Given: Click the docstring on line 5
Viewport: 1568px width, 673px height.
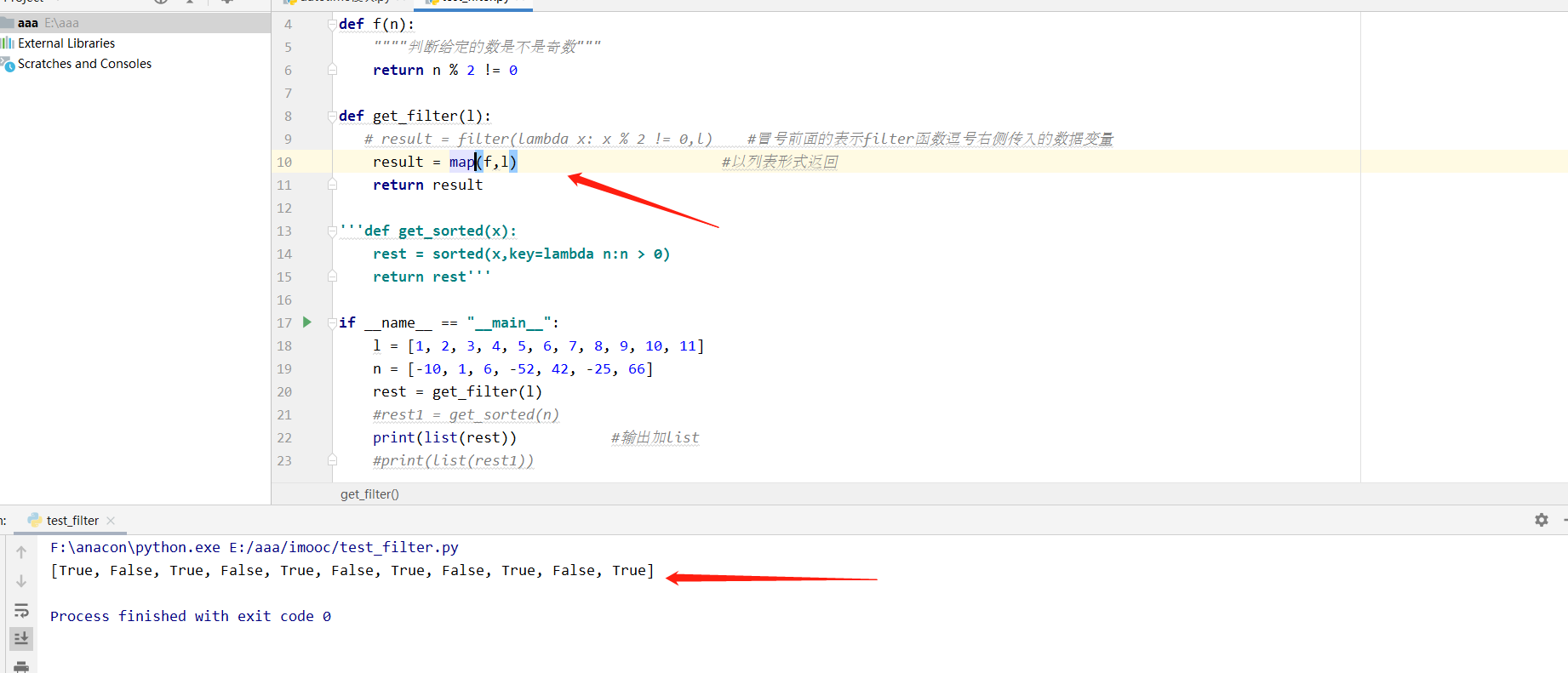Looking at the screenshot, I should click(487, 47).
